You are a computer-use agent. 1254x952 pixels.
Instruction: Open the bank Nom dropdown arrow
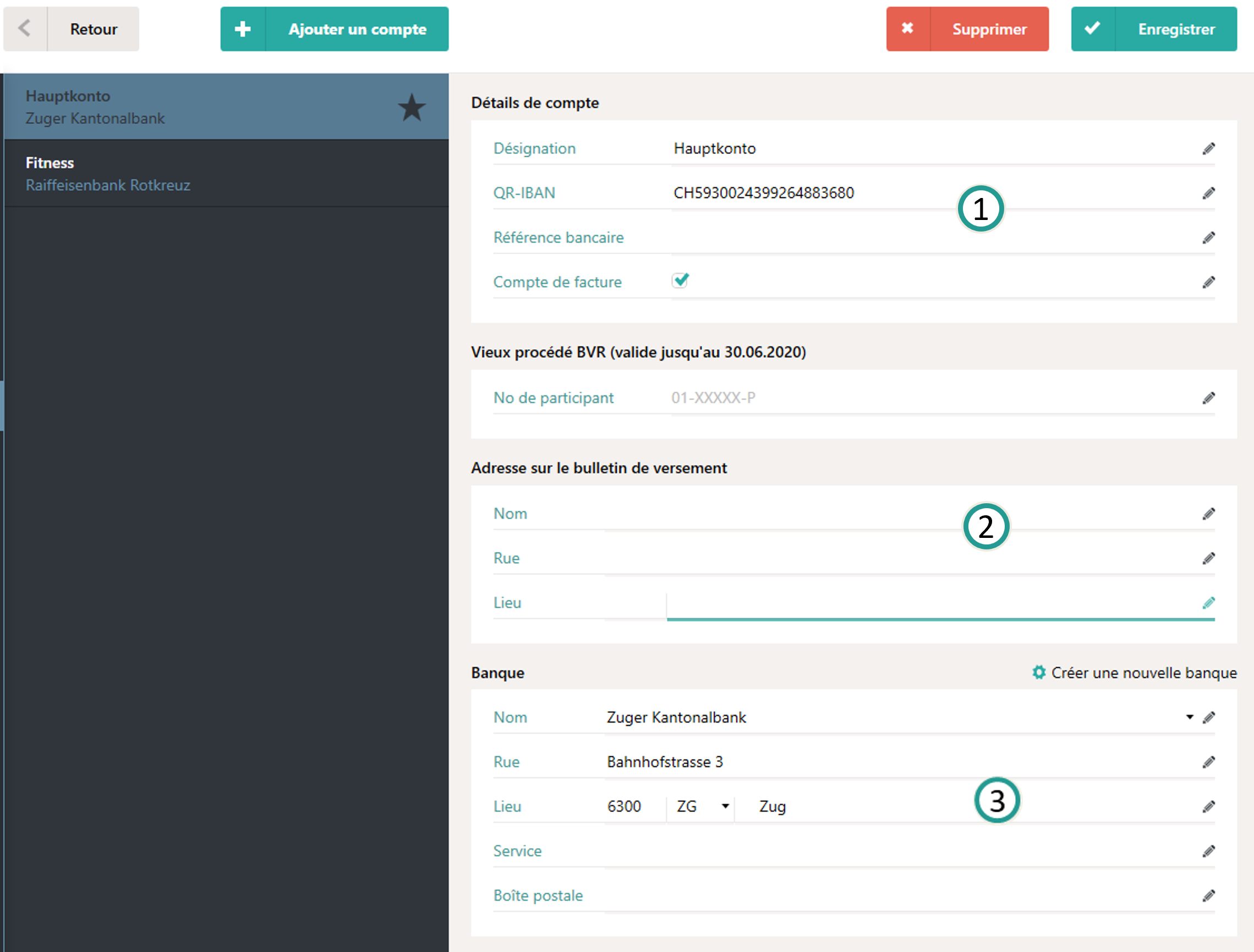[x=1190, y=717]
